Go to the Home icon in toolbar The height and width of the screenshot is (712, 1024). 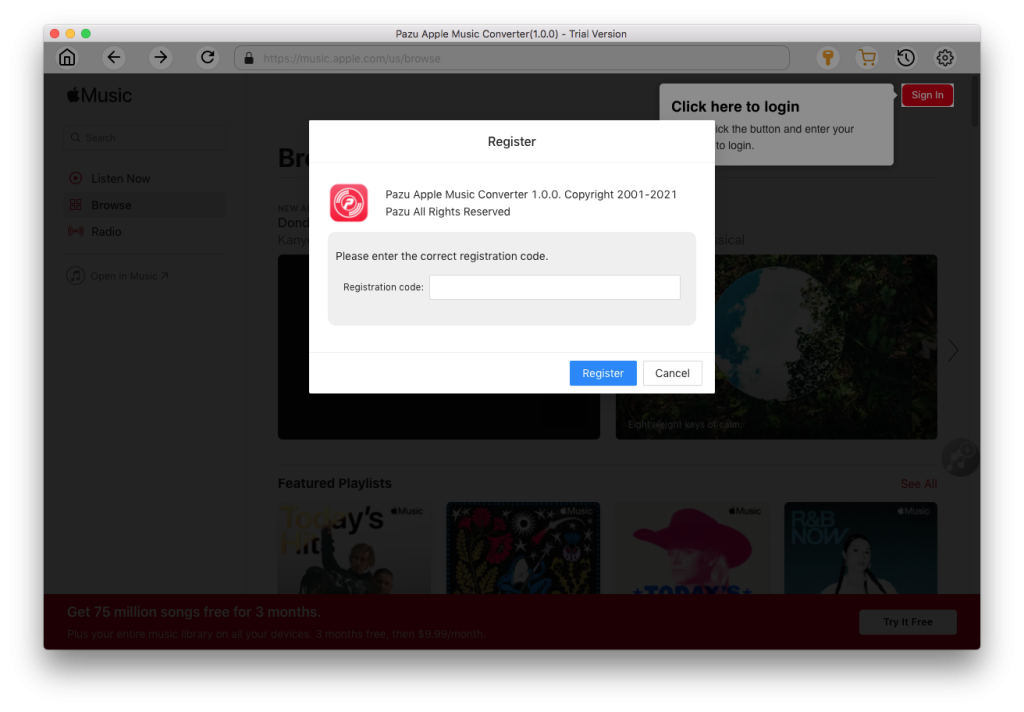(67, 57)
